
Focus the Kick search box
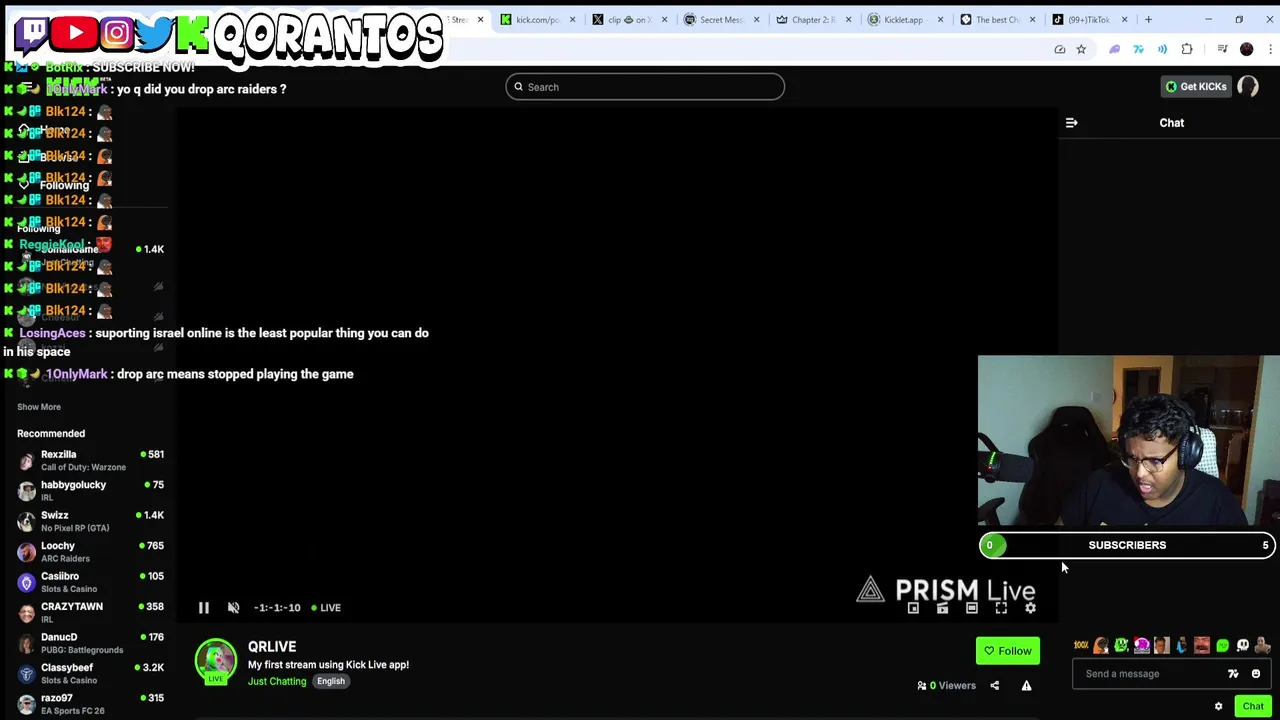click(x=645, y=87)
